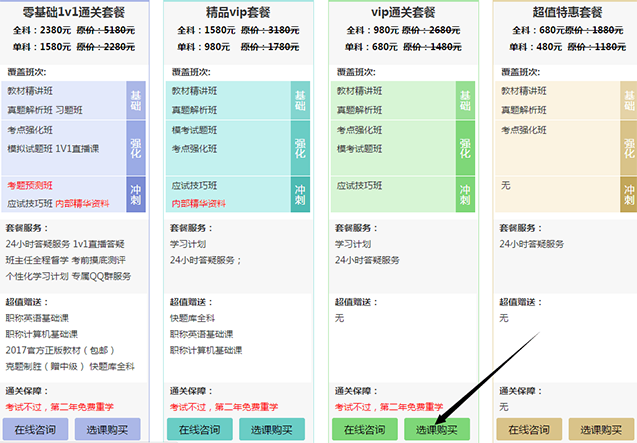Click 在线咨询 under 零基础1v1通关套餐
The height and width of the screenshot is (443, 637).
(x=36, y=429)
